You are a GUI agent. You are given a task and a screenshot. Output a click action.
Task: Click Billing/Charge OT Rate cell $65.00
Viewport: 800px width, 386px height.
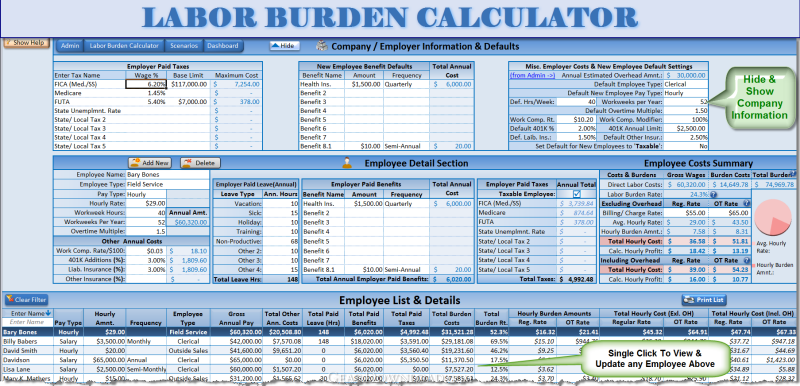click(x=729, y=213)
